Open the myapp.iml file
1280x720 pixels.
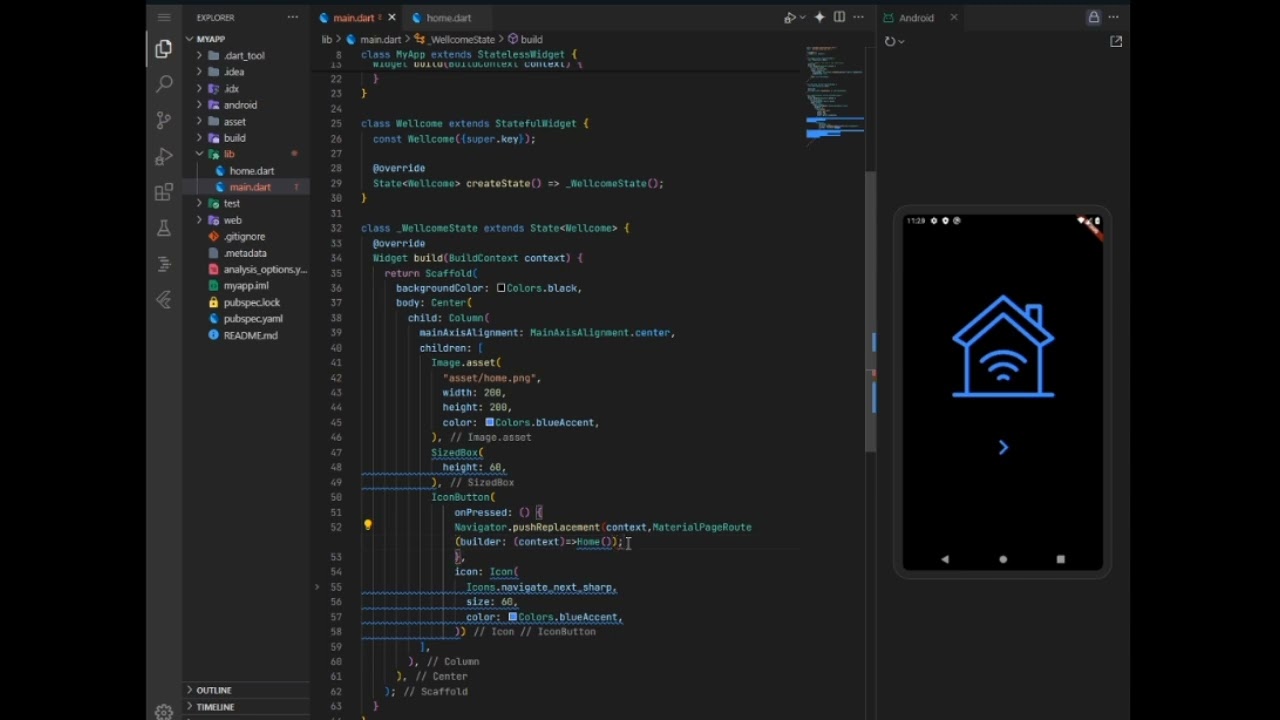pyautogui.click(x=246, y=286)
